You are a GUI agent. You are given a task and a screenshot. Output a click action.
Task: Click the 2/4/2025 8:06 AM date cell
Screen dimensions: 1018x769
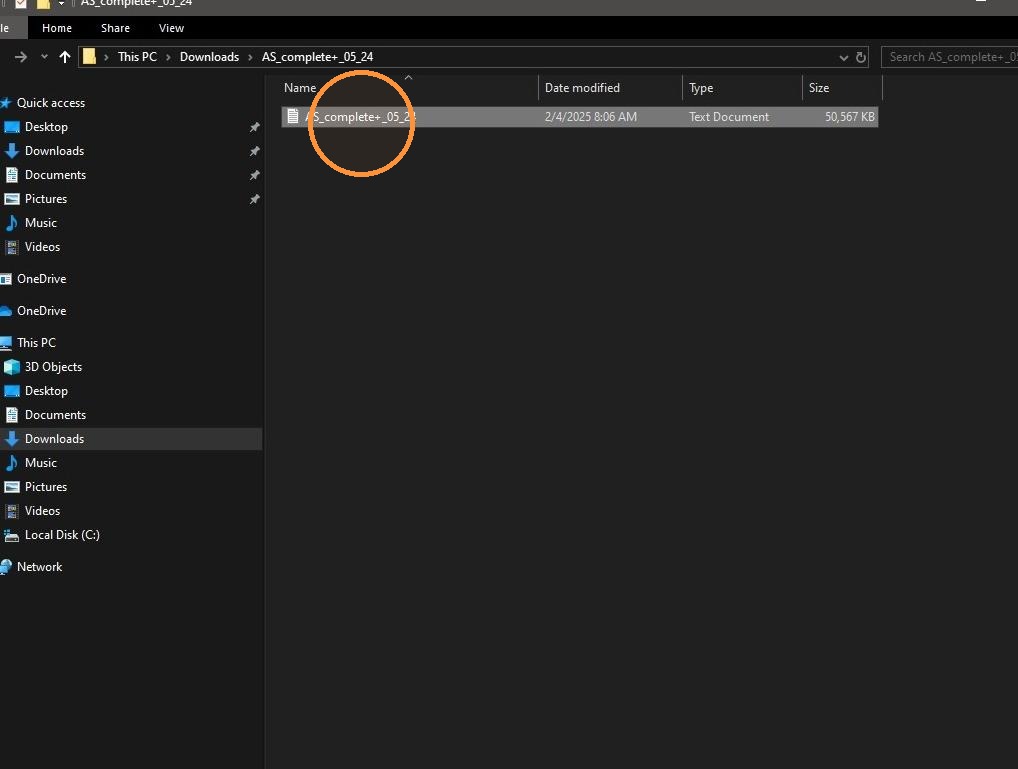(590, 117)
